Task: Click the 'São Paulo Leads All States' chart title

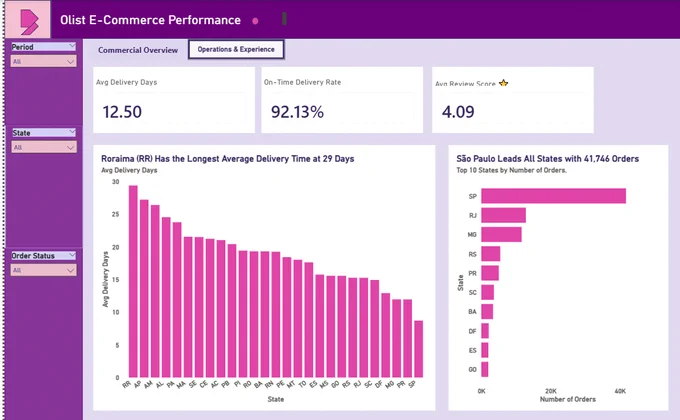Action: [x=547, y=159]
